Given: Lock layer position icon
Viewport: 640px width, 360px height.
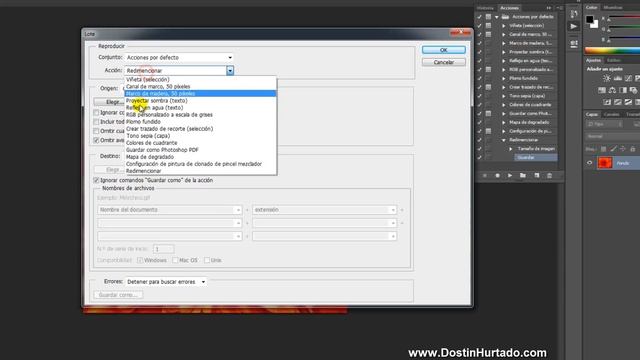Looking at the screenshot, I should [x=623, y=149].
